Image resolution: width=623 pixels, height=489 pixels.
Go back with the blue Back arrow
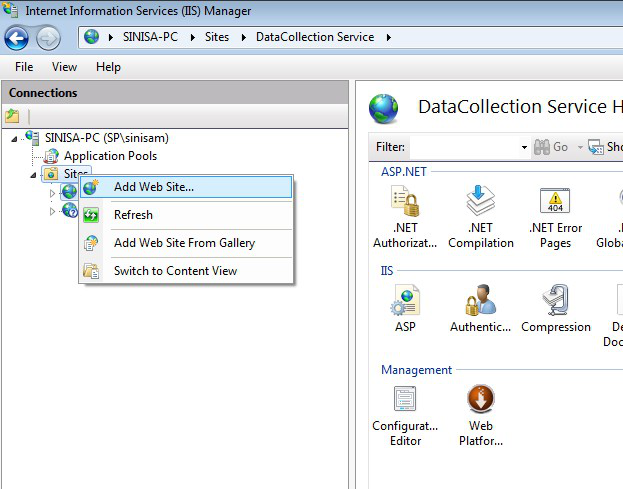click(x=16, y=38)
